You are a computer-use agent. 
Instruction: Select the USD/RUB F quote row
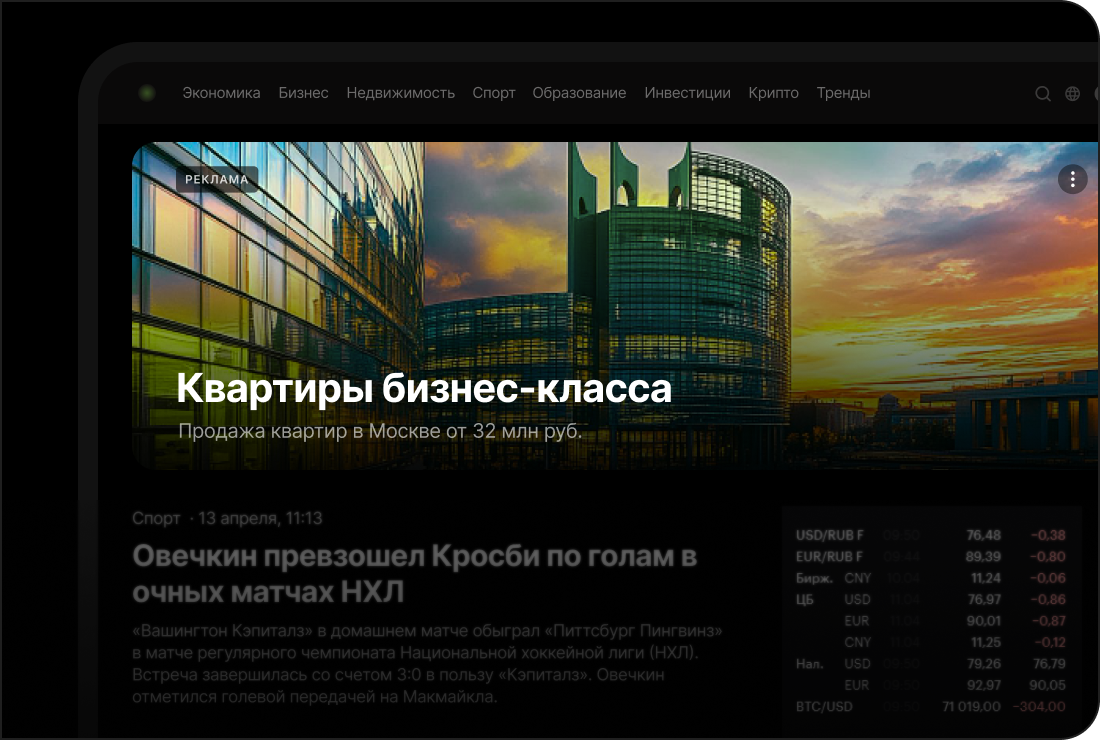point(930,535)
